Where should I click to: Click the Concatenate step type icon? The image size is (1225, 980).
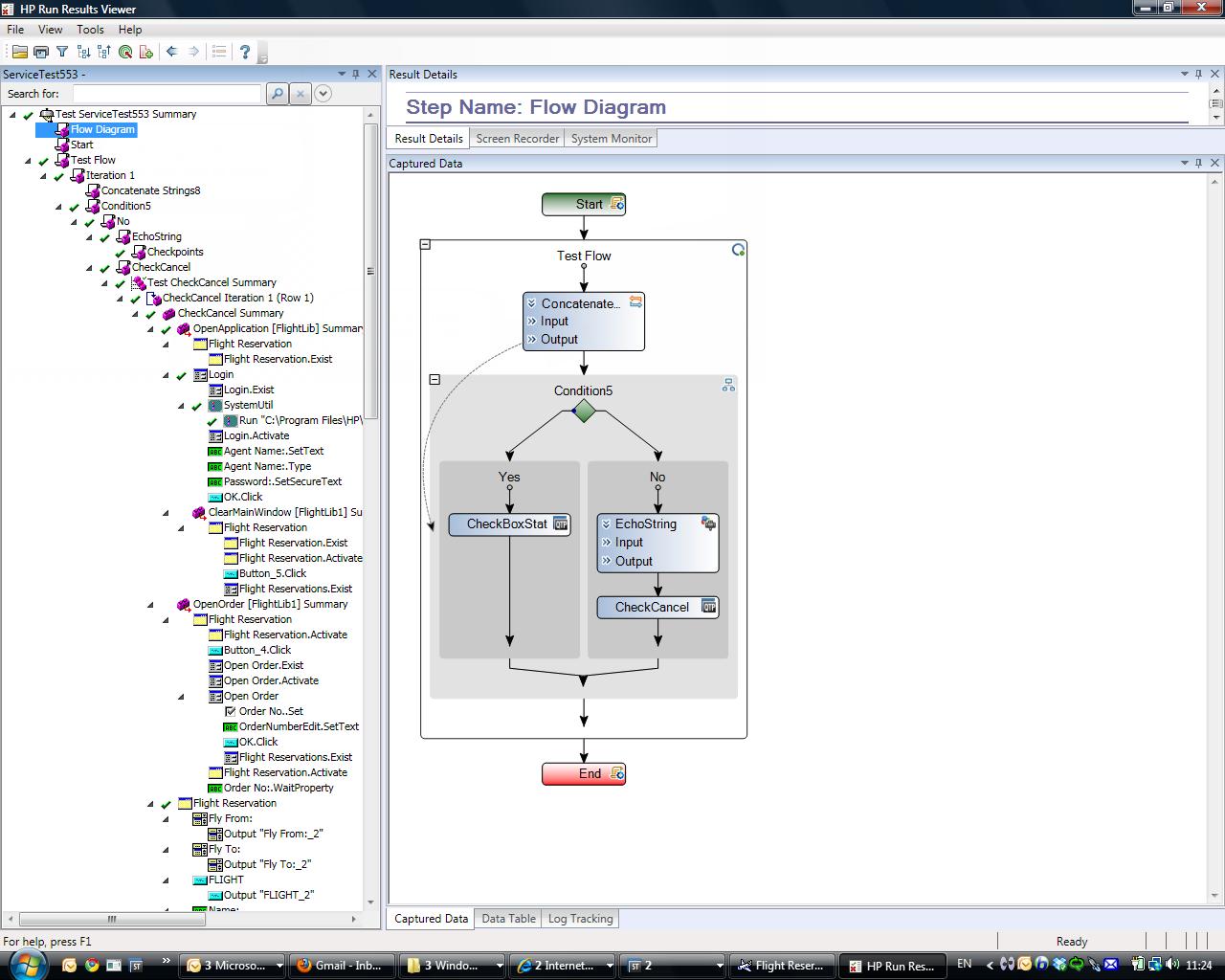pyautogui.click(x=635, y=302)
